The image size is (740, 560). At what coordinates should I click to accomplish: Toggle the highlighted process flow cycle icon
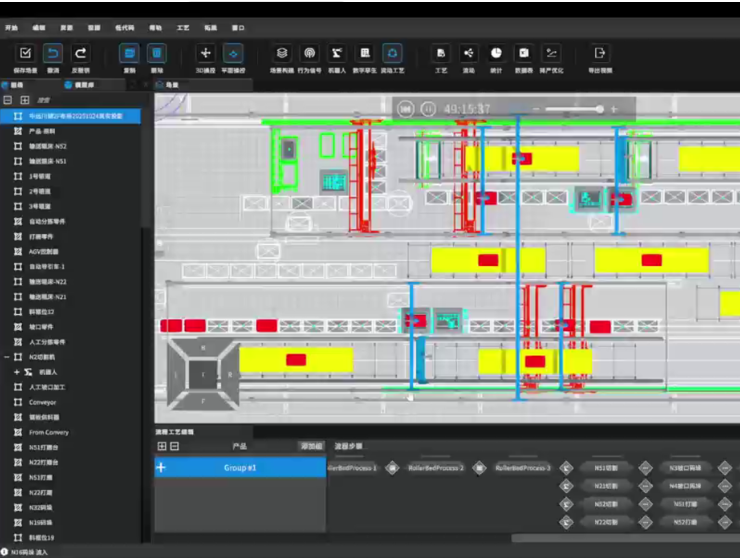pyautogui.click(x=392, y=53)
